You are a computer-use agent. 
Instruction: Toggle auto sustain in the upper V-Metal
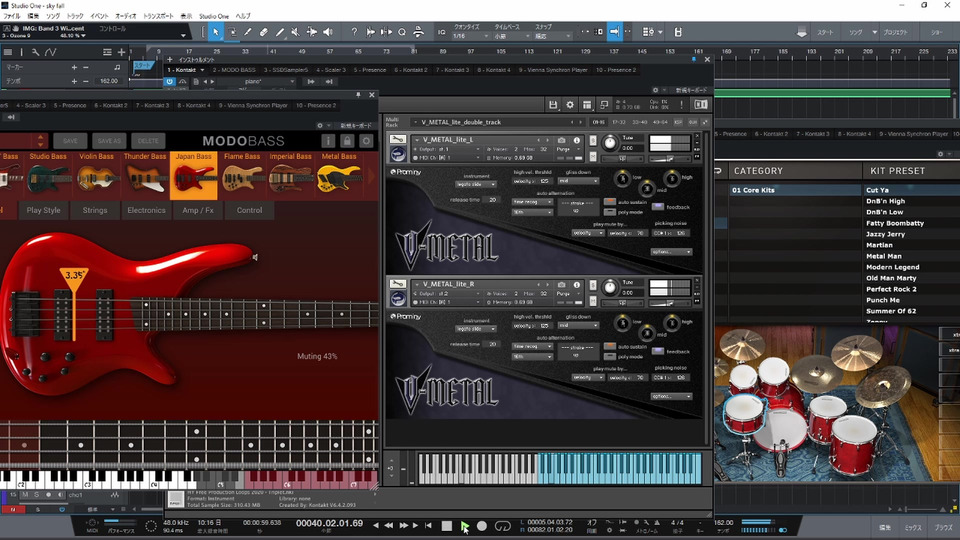610,201
